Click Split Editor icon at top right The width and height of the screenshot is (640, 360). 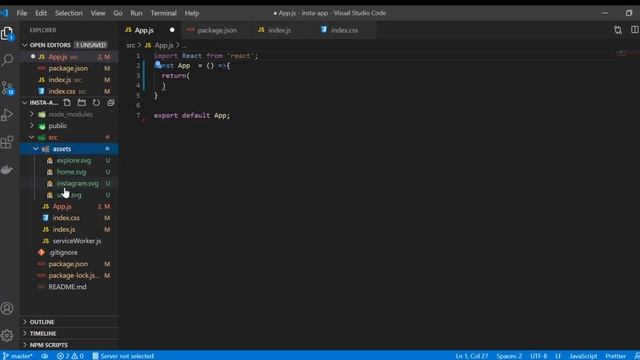point(634,30)
